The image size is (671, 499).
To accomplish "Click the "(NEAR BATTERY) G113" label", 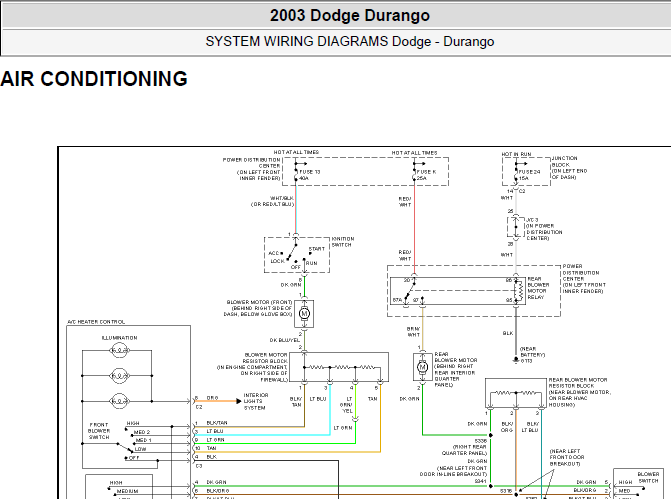I will point(532,355).
